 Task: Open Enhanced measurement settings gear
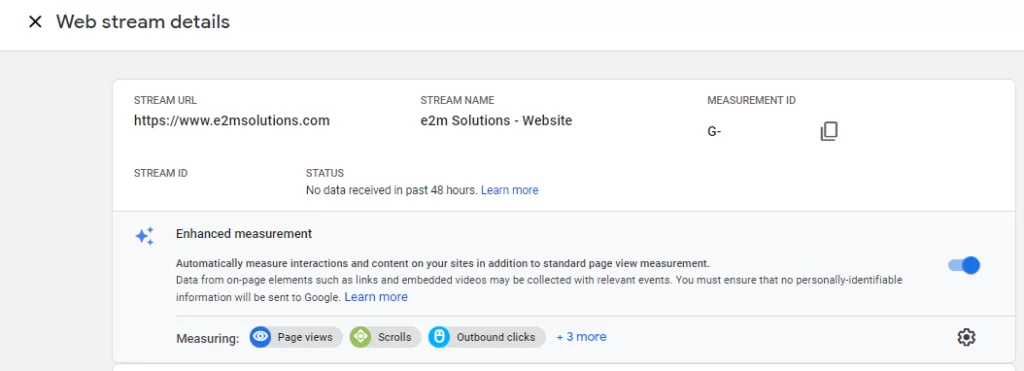point(966,337)
